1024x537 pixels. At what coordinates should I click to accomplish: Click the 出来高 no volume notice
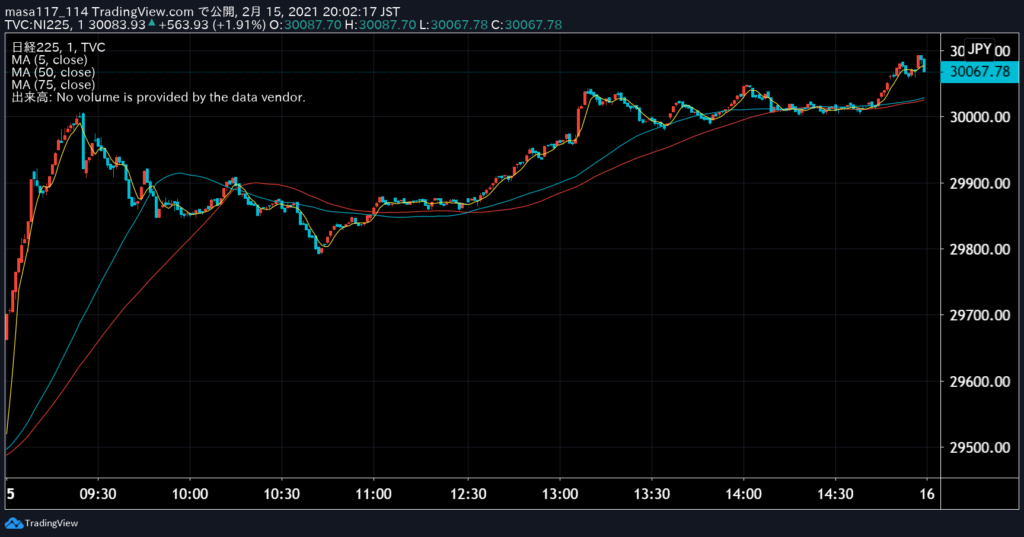pyautogui.click(x=158, y=97)
